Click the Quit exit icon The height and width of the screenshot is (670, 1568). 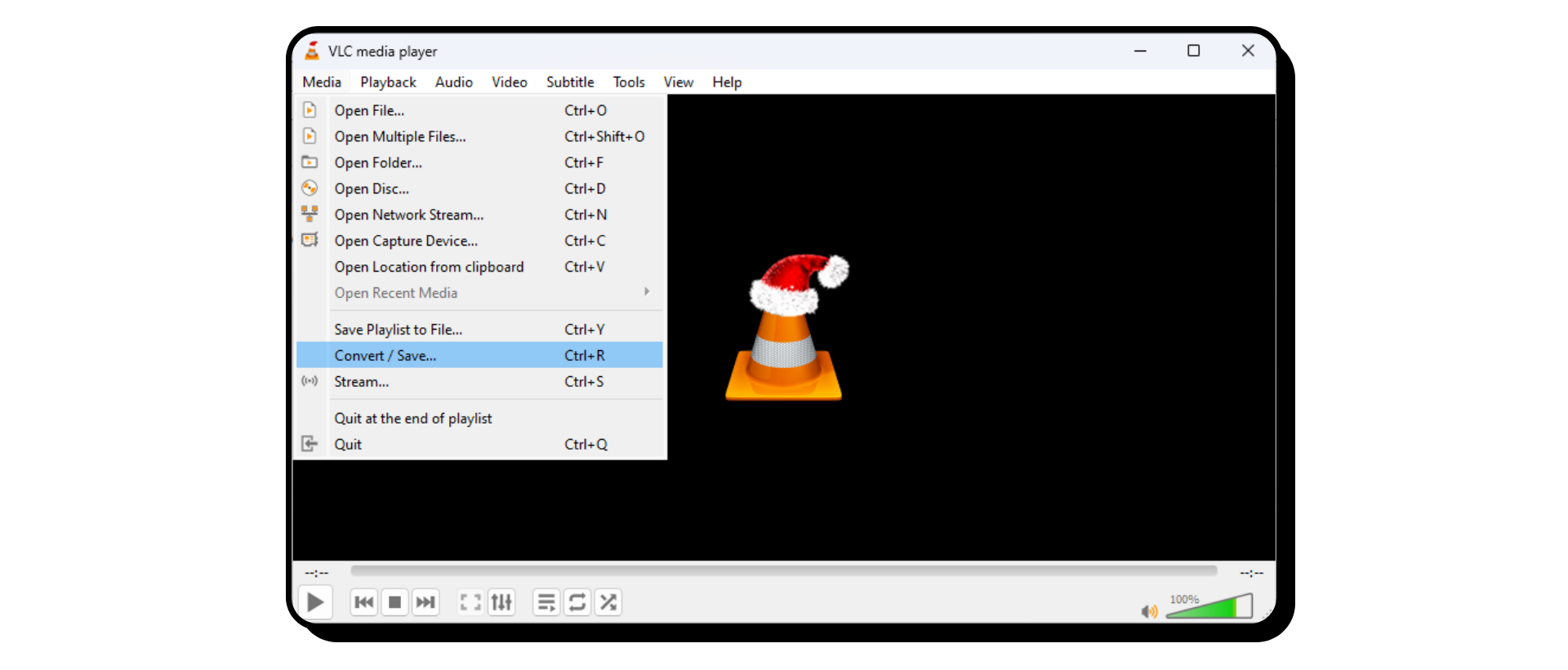(310, 444)
